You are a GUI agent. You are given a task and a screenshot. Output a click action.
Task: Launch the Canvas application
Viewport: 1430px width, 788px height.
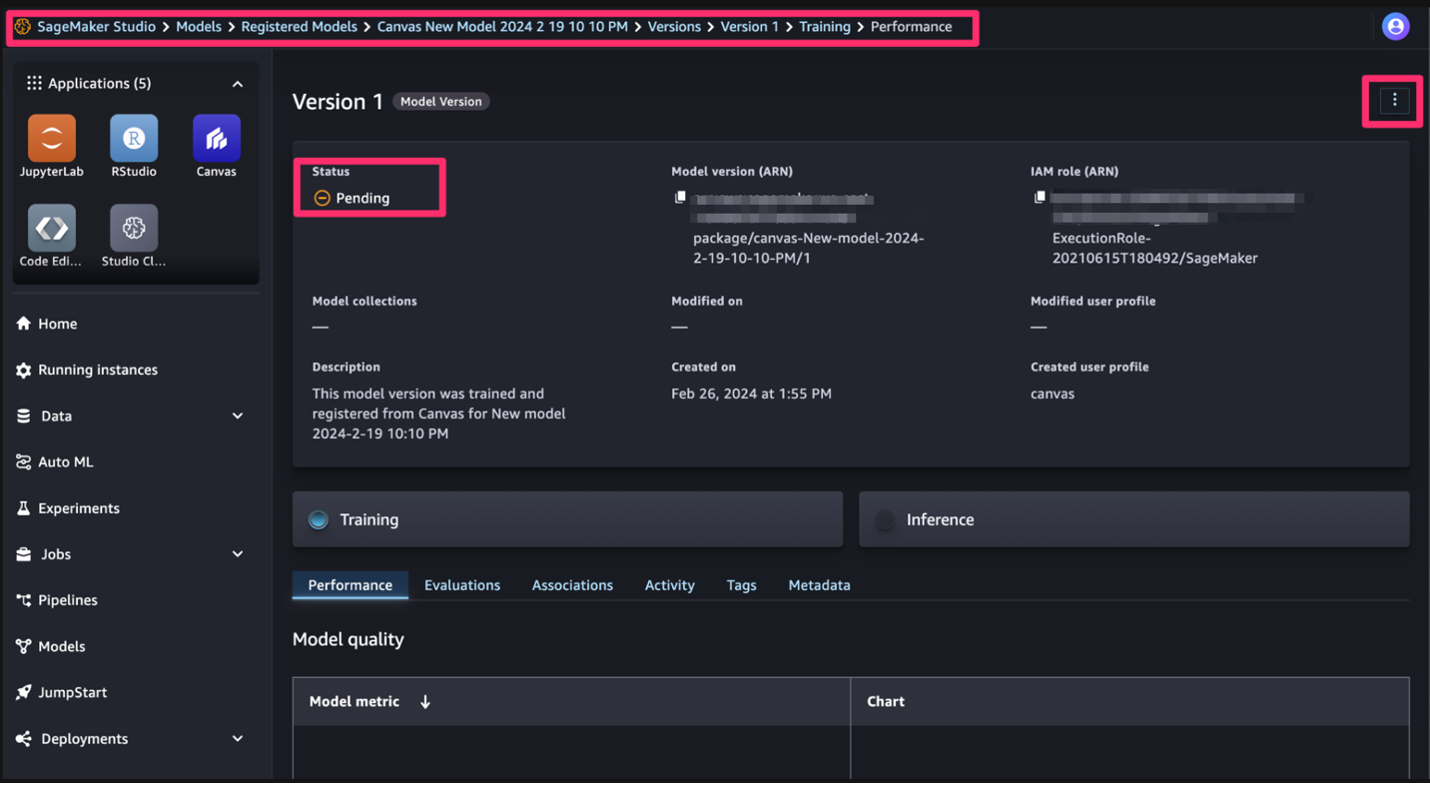[x=216, y=138]
